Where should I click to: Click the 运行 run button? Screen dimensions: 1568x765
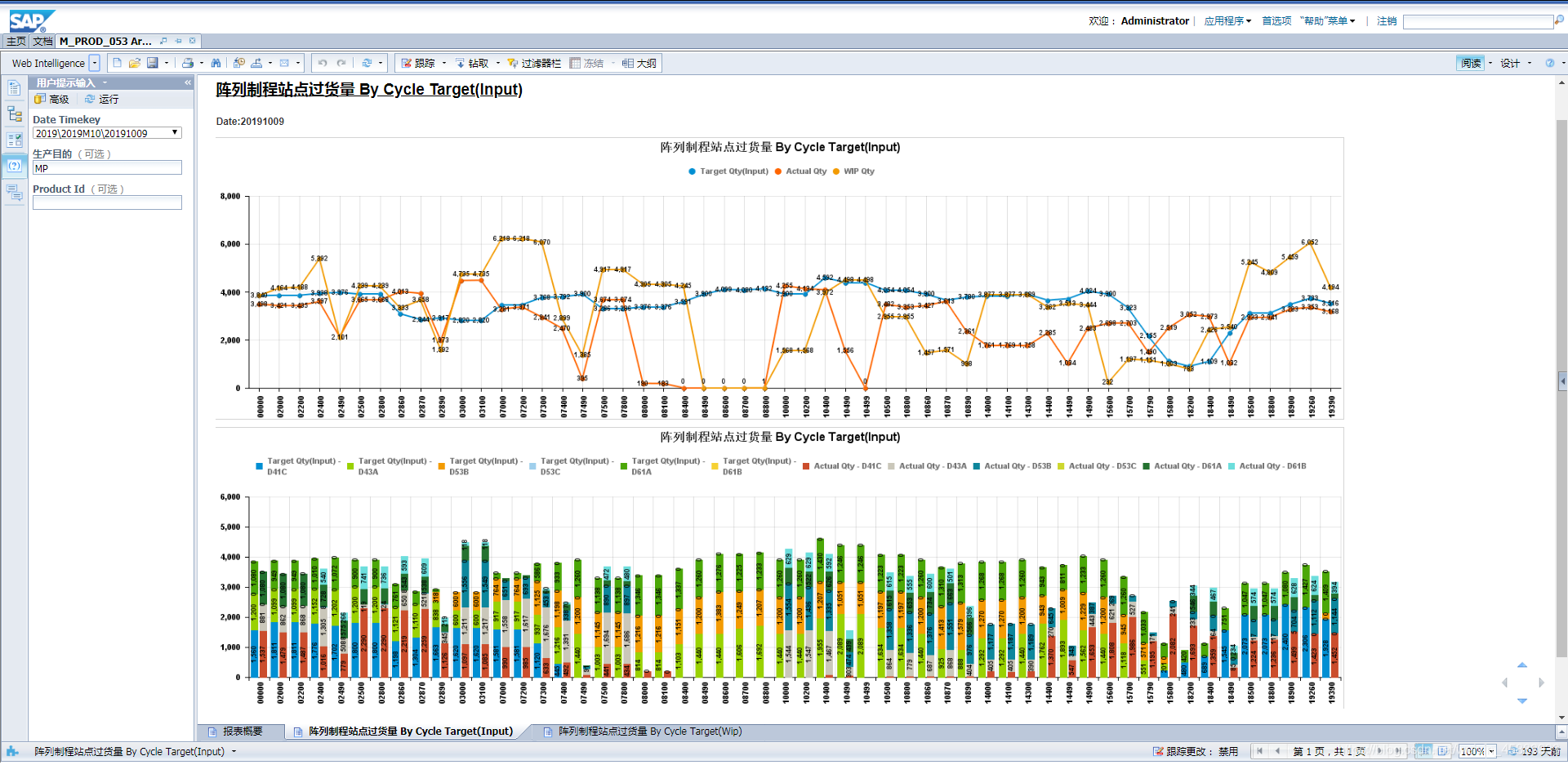pyautogui.click(x=102, y=99)
